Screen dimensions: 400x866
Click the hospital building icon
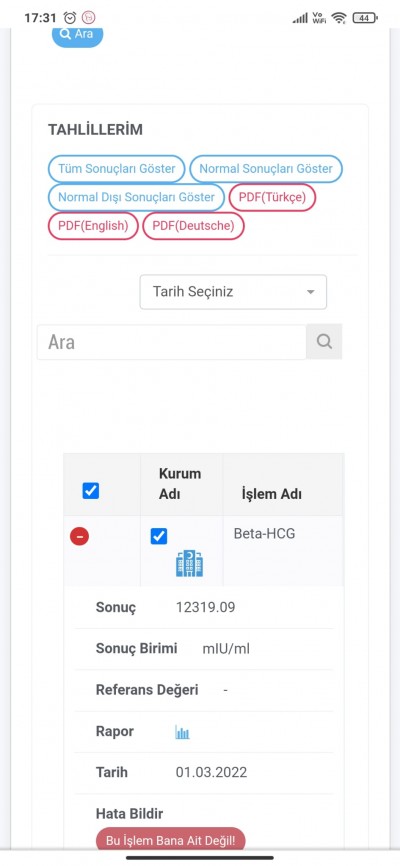coord(190,563)
